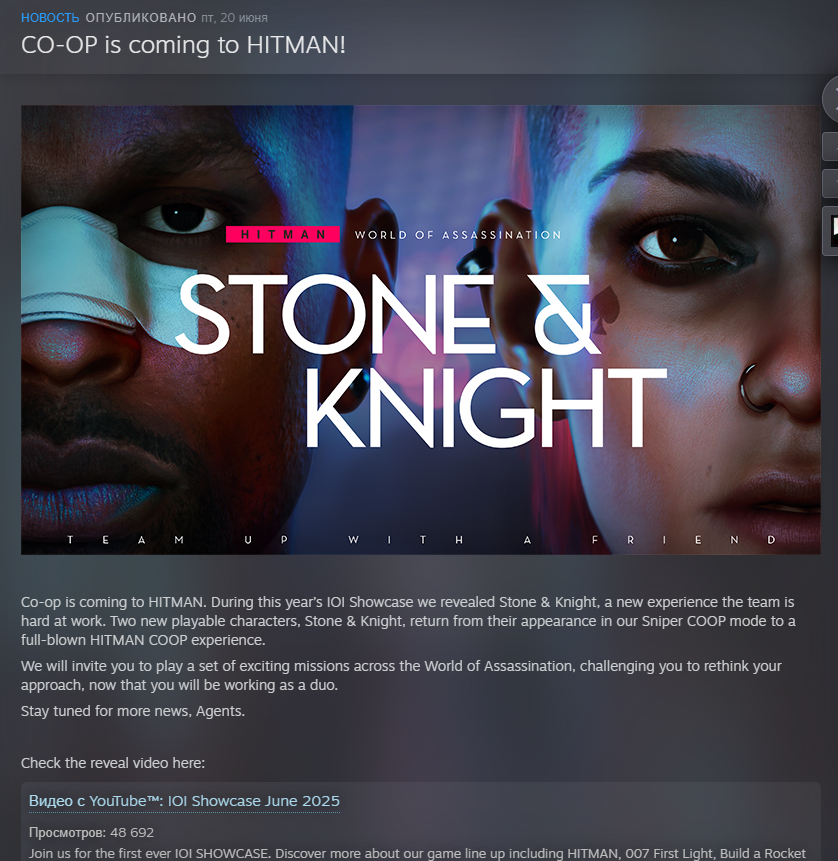
Task: Click the paragraph starting We will invite you
Action: [x=401, y=675]
